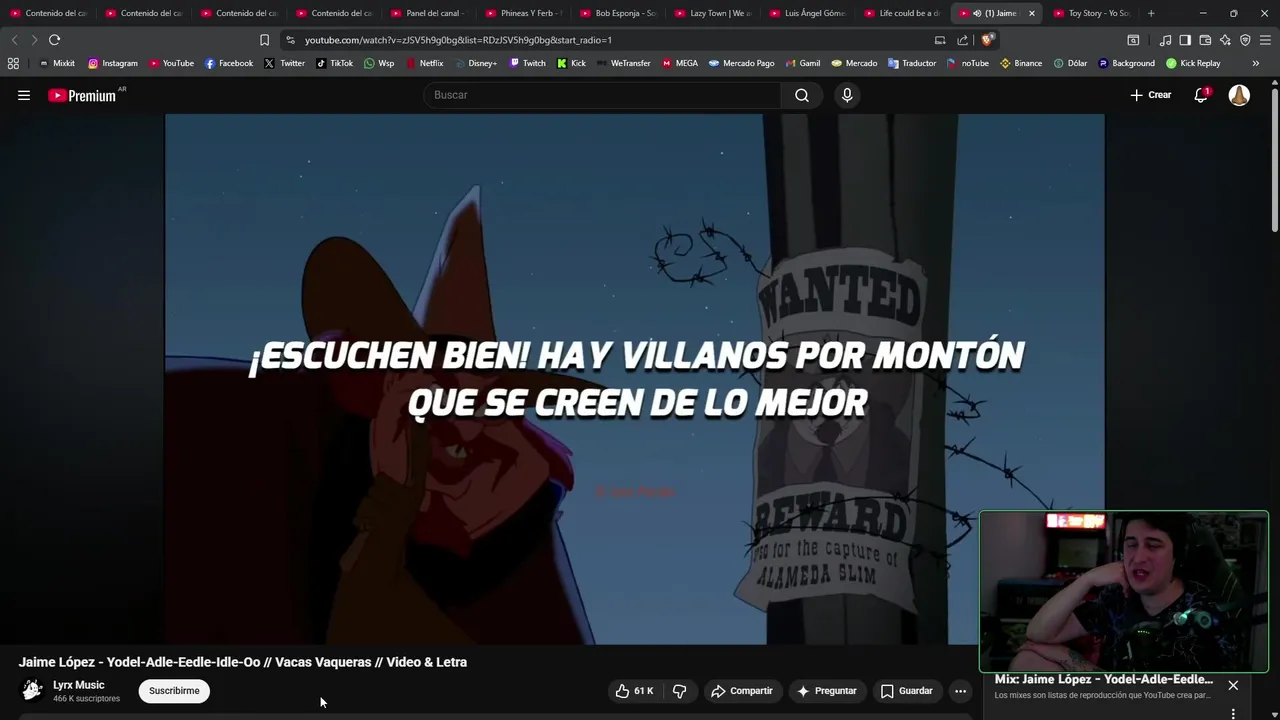Screen dimensions: 1280x720
Task: Open Brave Leo AI sparkle icon
Action: 1225,40
